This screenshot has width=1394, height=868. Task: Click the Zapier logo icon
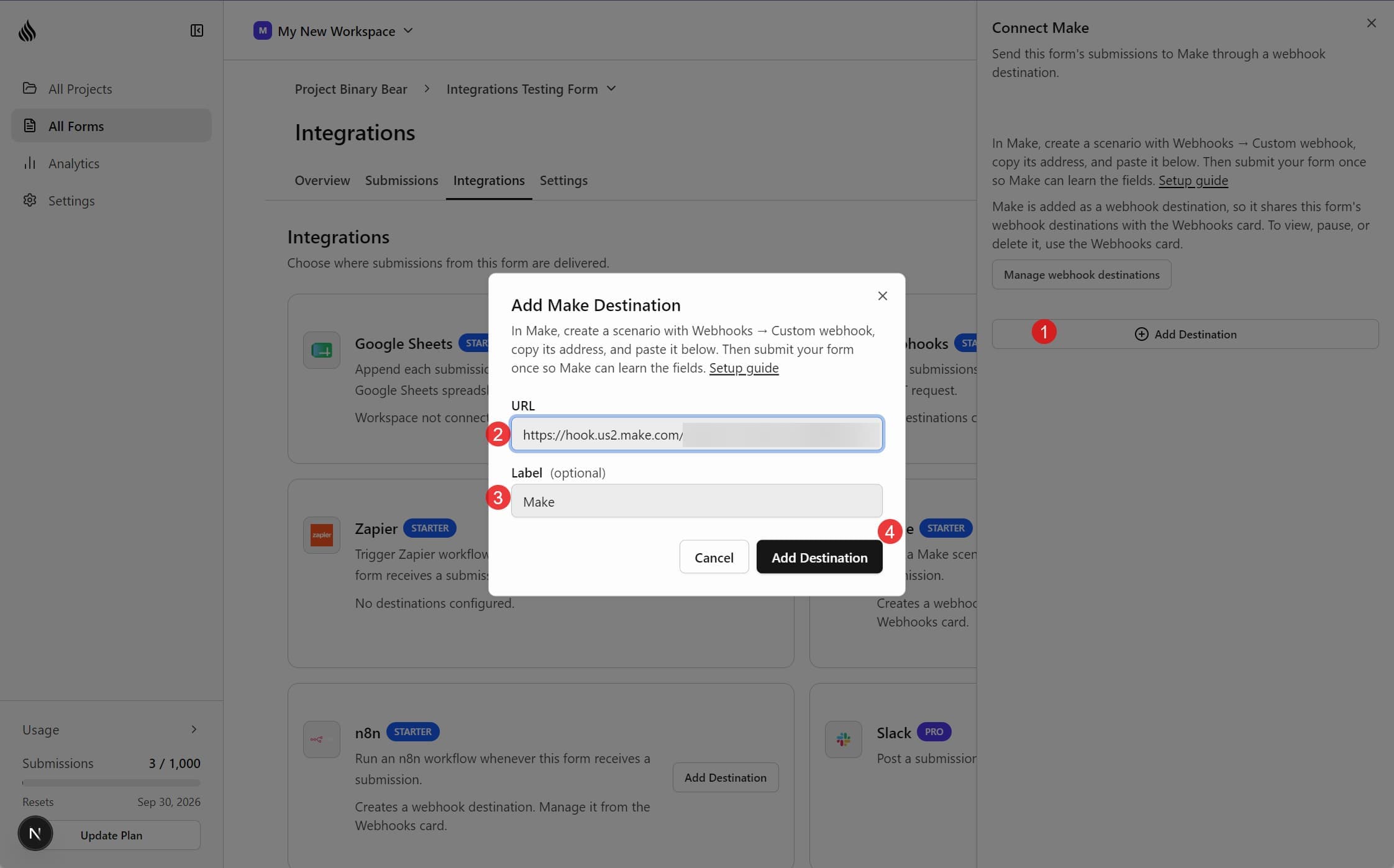click(321, 535)
